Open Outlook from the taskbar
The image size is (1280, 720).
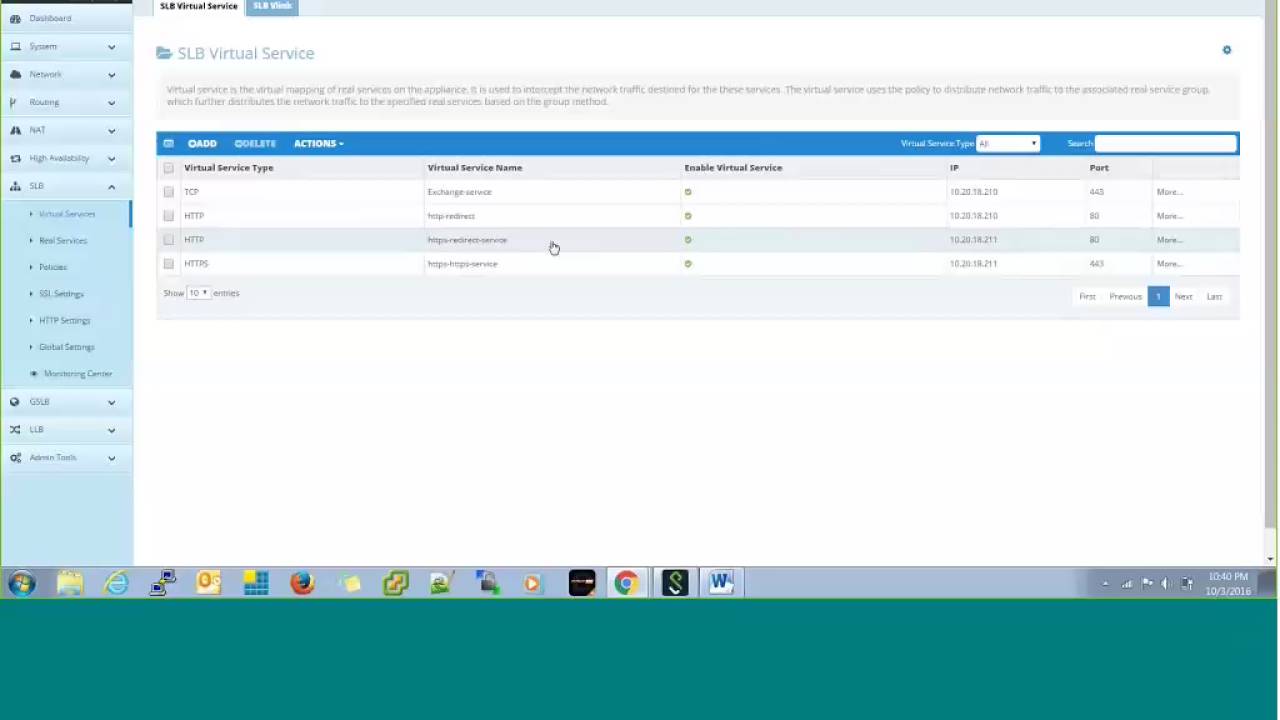(209, 582)
